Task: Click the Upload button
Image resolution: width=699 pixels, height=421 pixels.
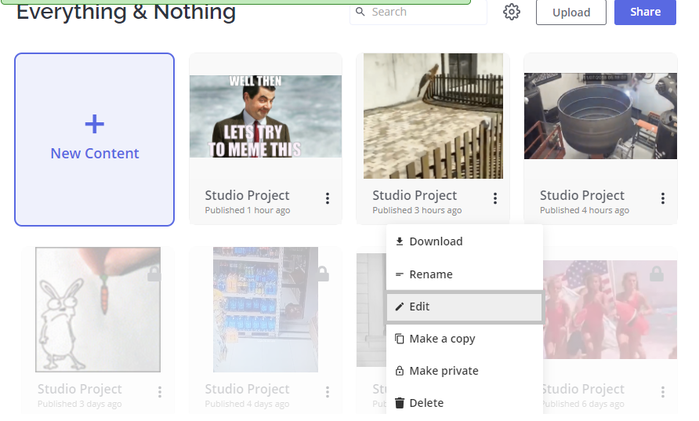Action: coord(571,12)
